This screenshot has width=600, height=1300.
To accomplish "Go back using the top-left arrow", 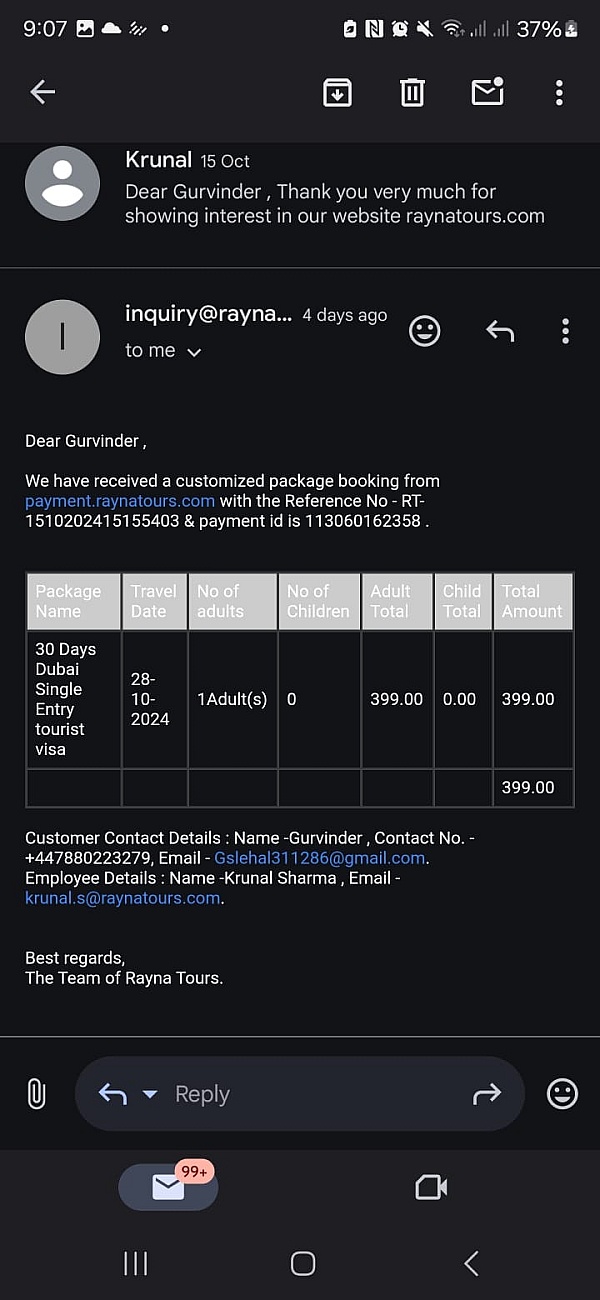I will point(42,92).
